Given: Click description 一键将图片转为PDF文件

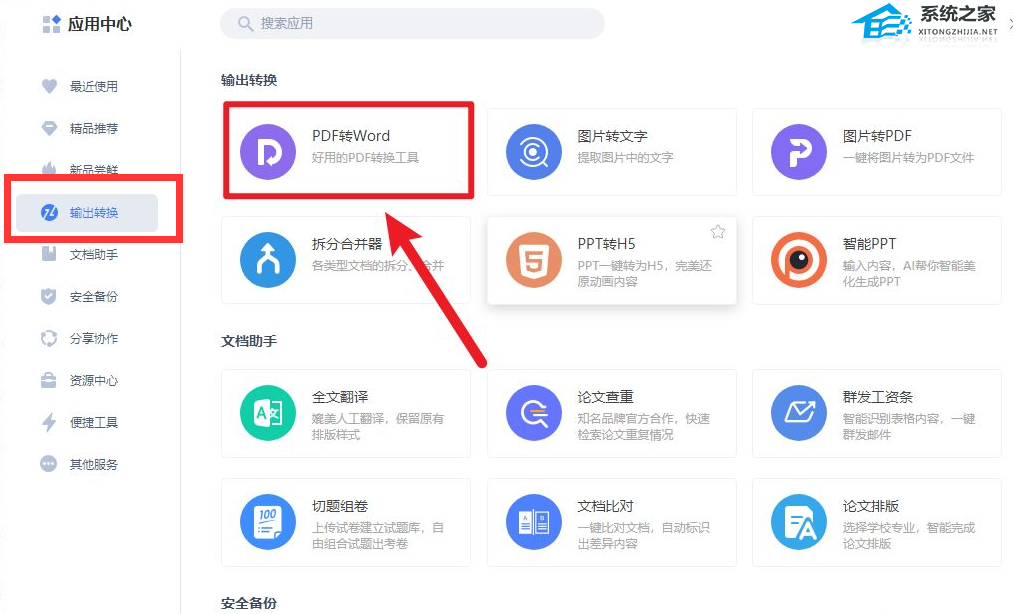Looking at the screenshot, I should [908, 158].
